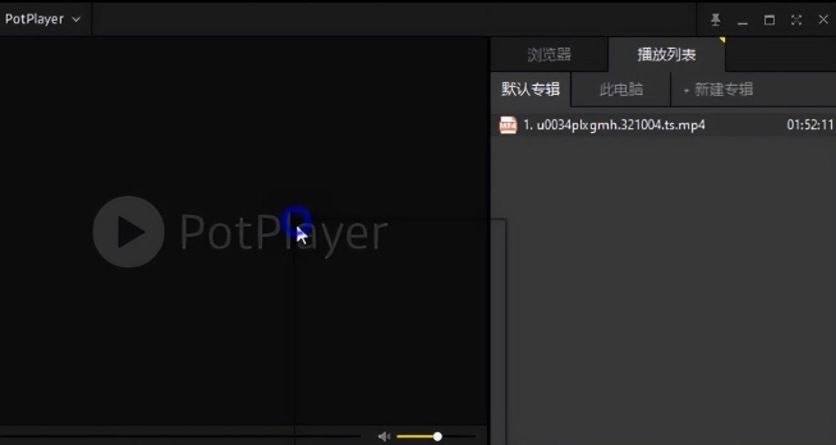Screen dimensions: 836x445
Task: Adjust the volume slider
Action: pyautogui.click(x=435, y=437)
